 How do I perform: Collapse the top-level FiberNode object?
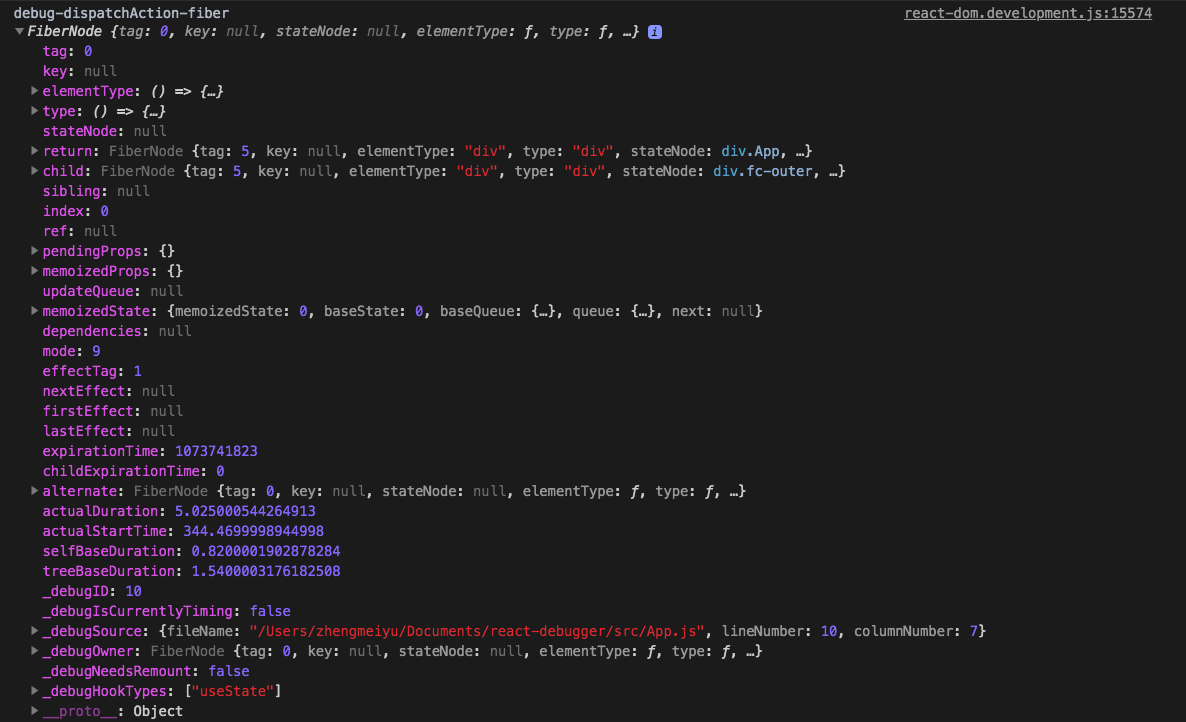pyautogui.click(x=19, y=32)
